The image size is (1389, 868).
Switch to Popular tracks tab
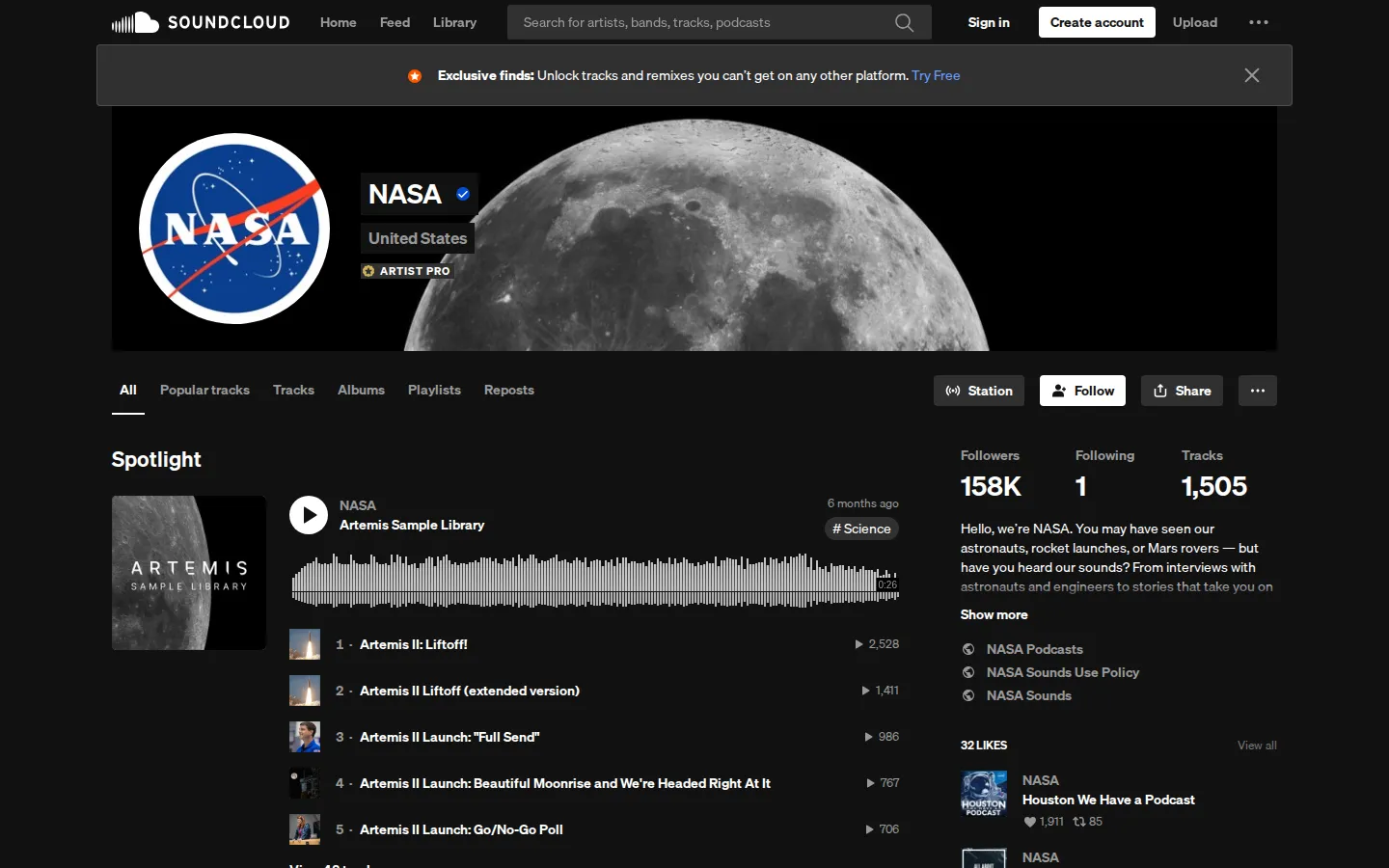pyautogui.click(x=204, y=390)
